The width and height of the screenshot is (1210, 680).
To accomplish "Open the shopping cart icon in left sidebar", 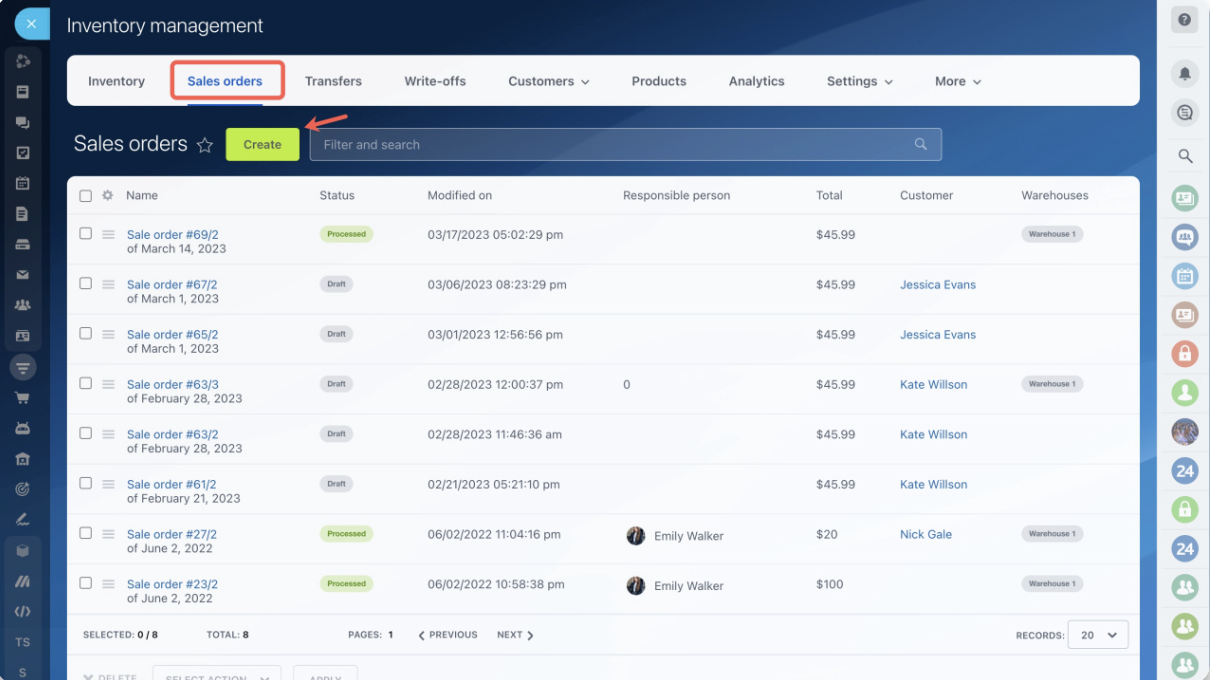I will click(22, 398).
